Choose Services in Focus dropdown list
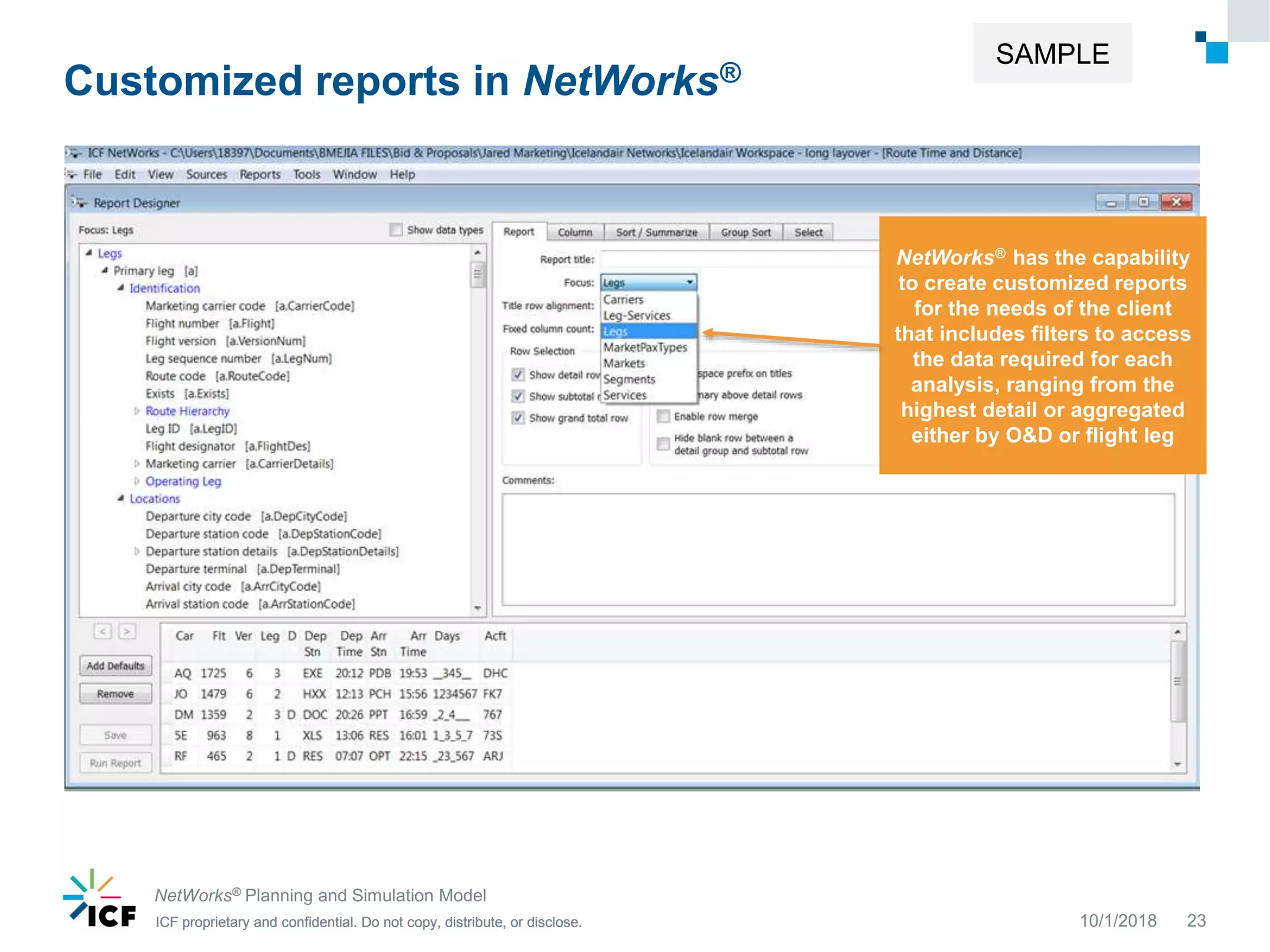 pos(649,395)
